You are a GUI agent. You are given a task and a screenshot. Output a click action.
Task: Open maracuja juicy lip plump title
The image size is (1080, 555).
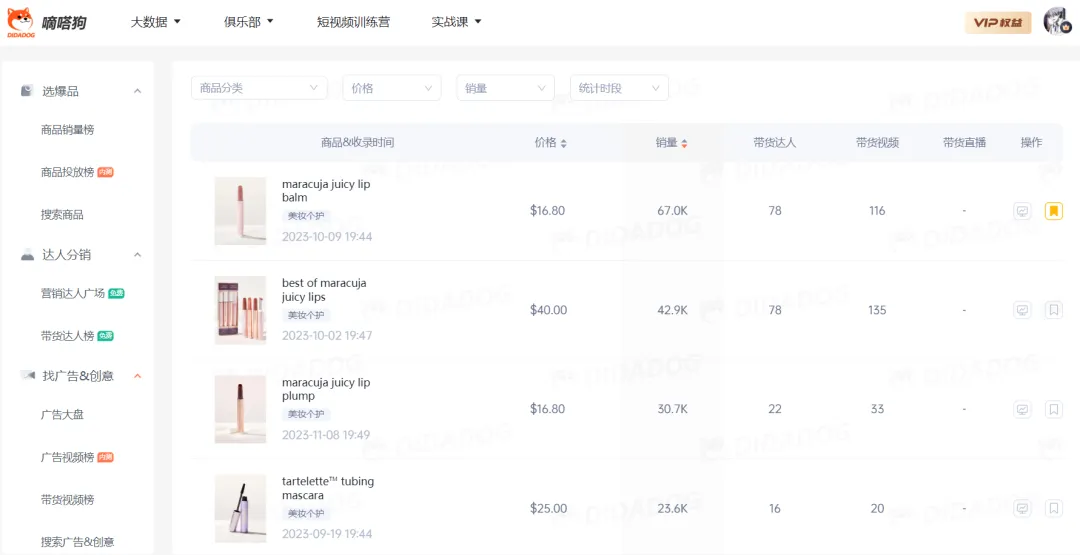pyautogui.click(x=326, y=389)
